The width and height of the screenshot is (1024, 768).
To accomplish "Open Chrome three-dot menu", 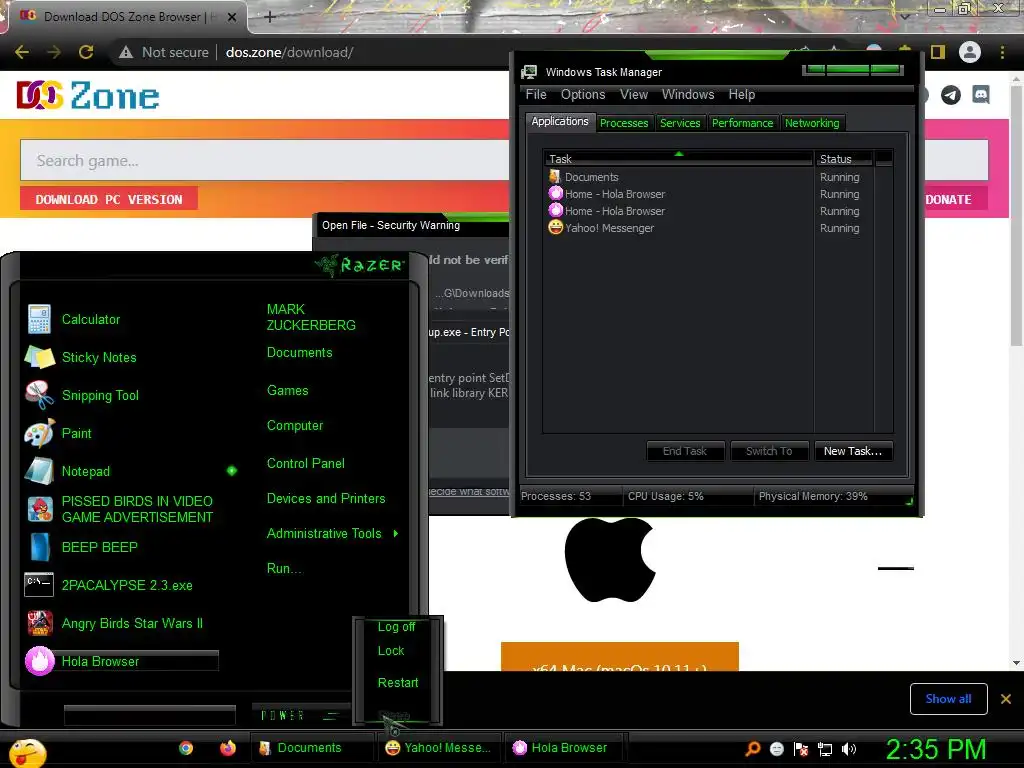I will coord(1002,52).
